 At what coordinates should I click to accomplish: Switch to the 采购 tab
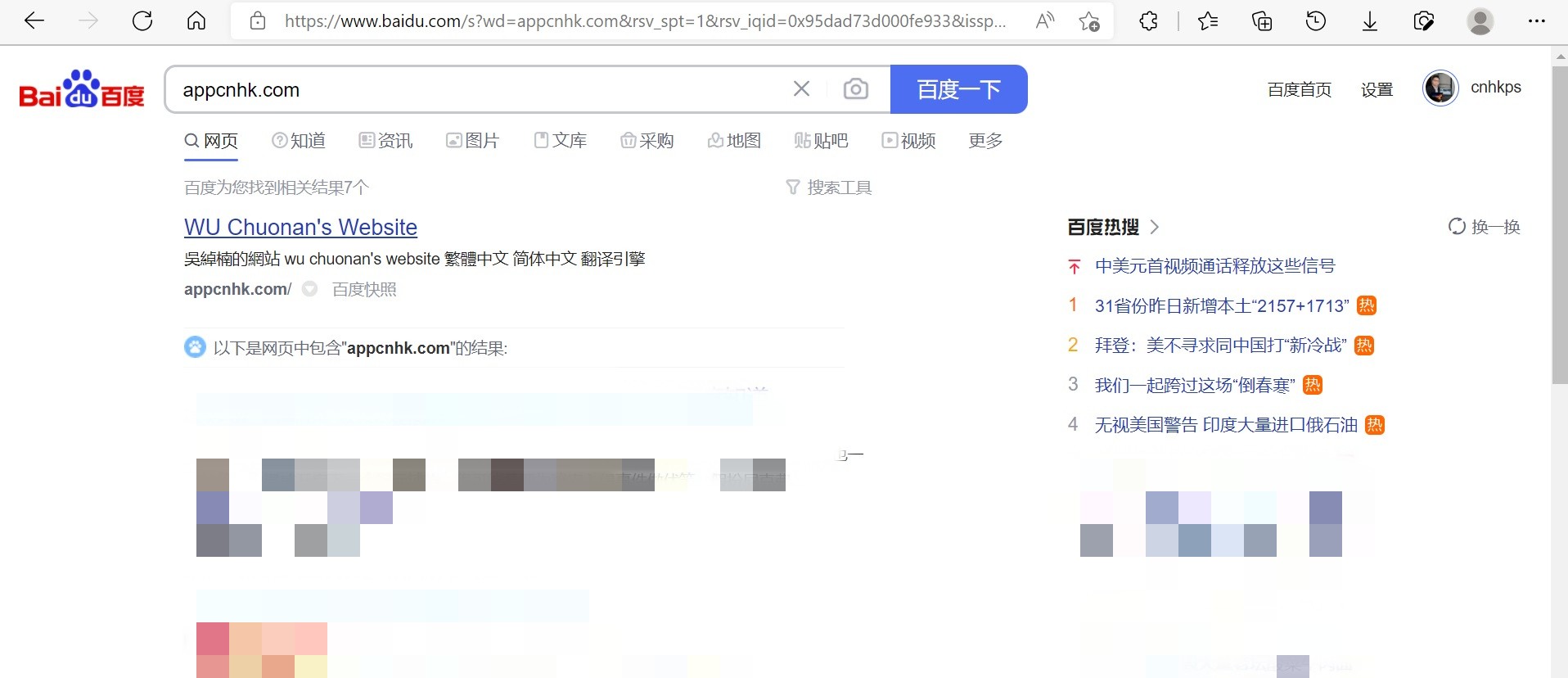coord(647,141)
